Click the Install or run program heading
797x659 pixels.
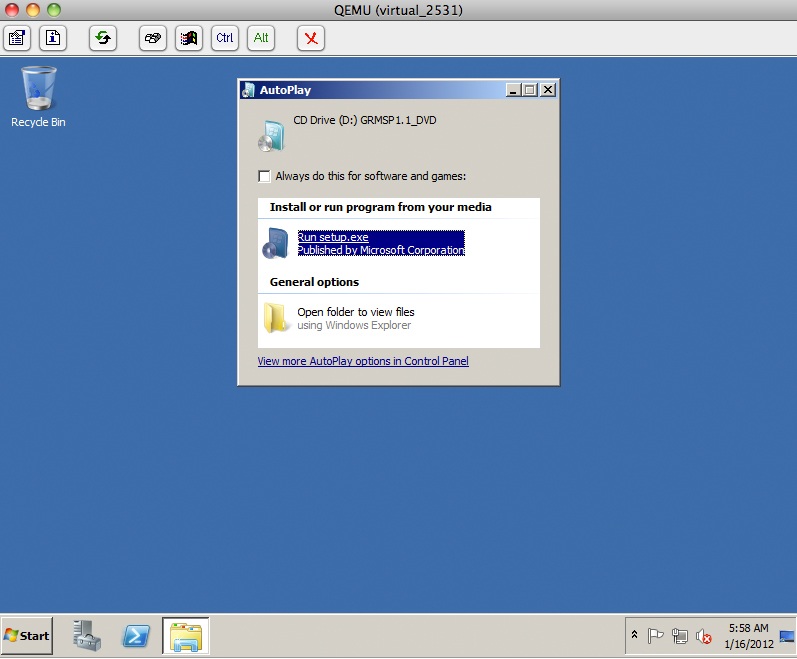pyautogui.click(x=381, y=207)
